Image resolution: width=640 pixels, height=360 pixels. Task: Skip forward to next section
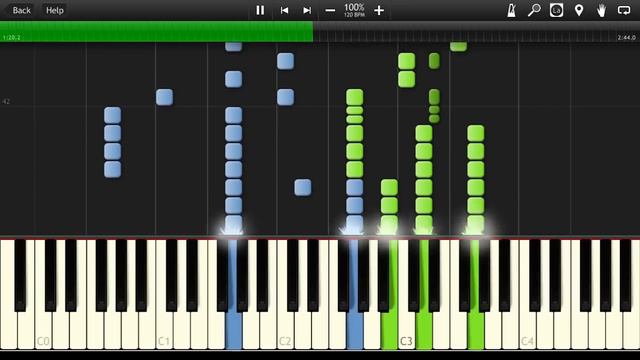(307, 10)
